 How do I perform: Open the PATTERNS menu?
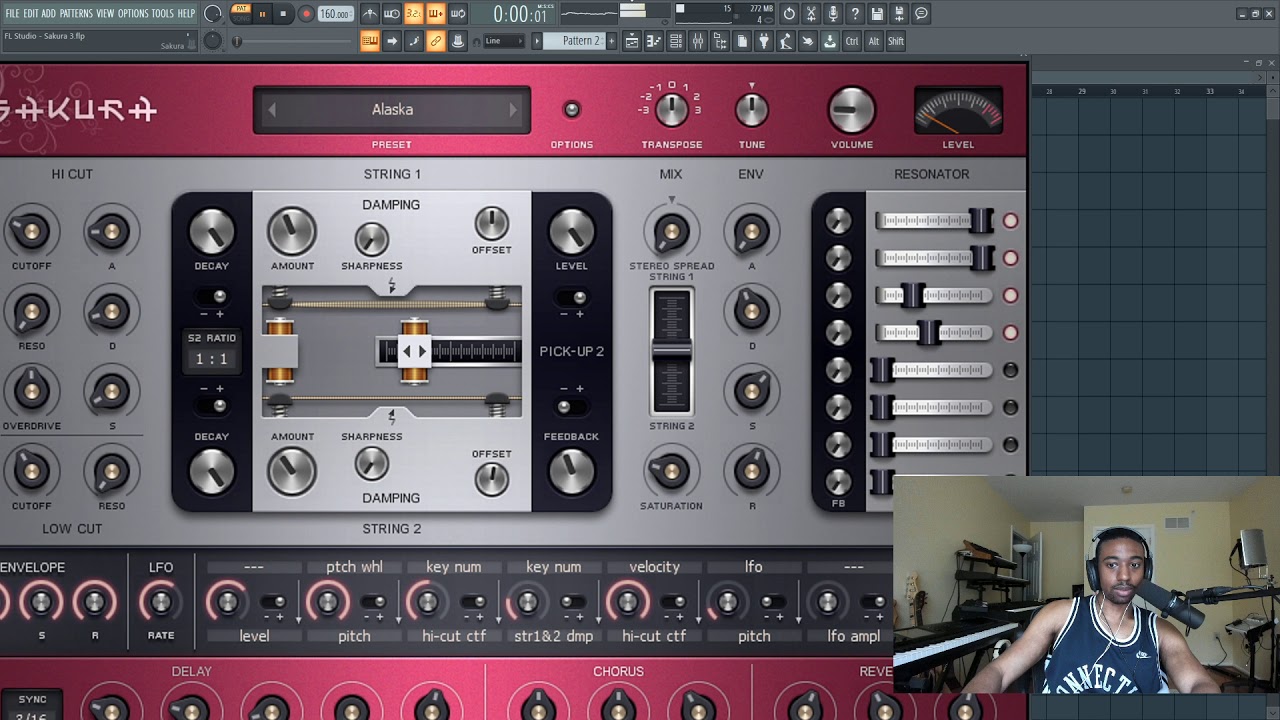pos(76,13)
